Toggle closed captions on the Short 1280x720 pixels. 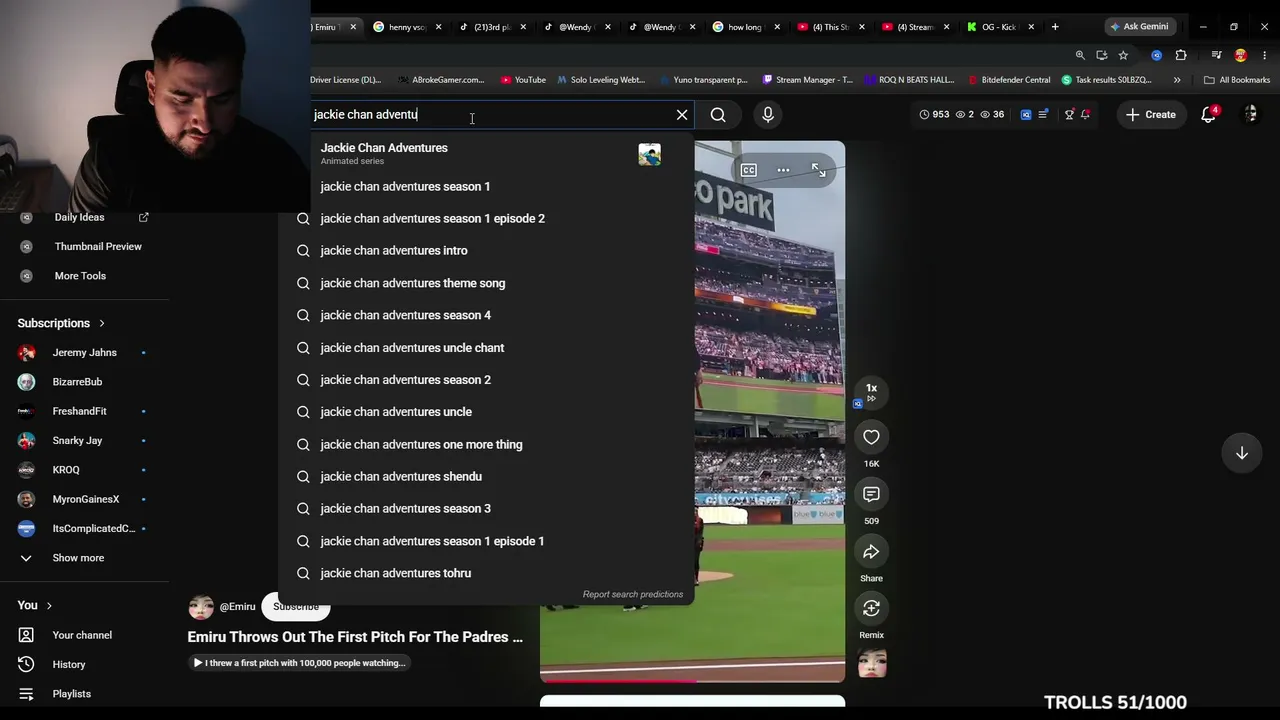(748, 170)
